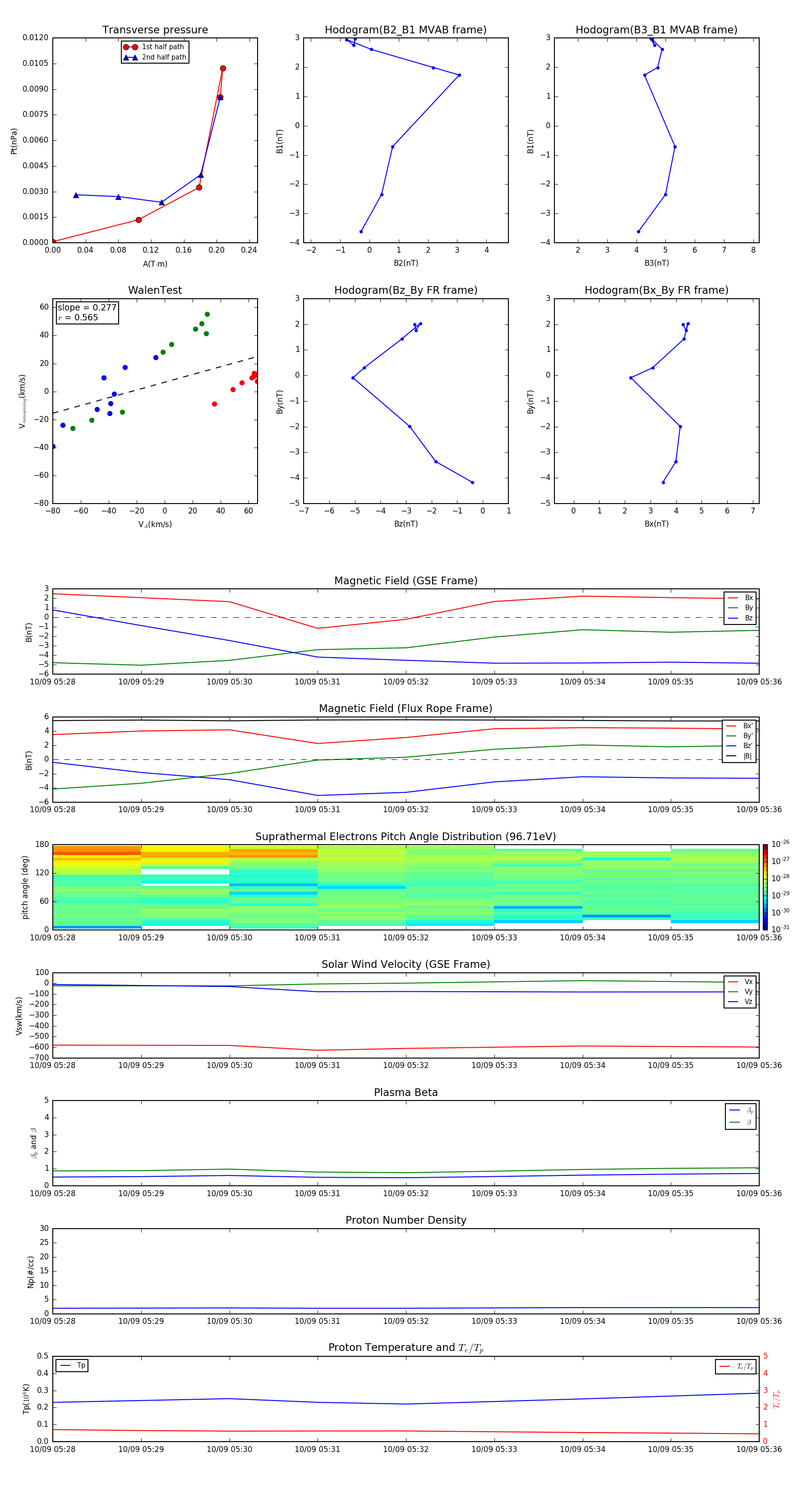Click the 'Np(#/cc)' y-axis label
Viewport: 812px width, 1489px height.
(x=31, y=1272)
